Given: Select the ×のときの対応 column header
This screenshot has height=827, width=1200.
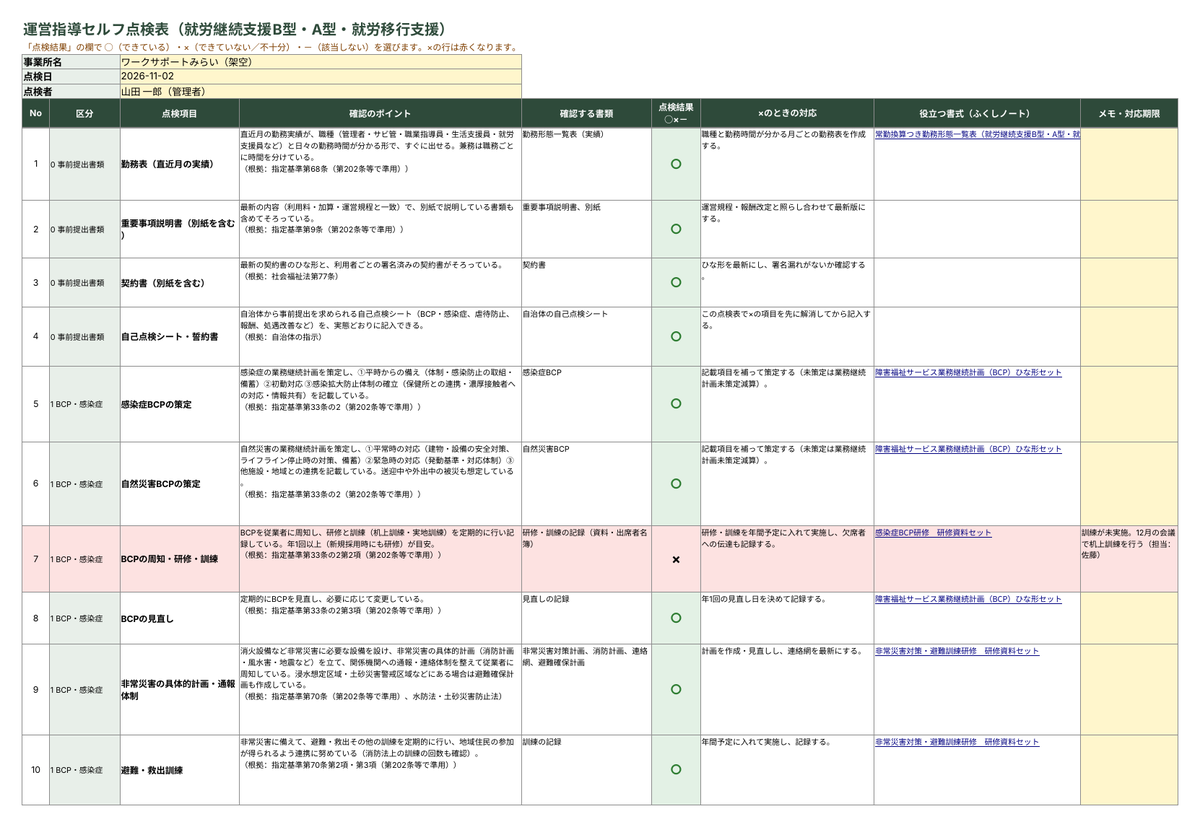Looking at the screenshot, I should click(787, 113).
